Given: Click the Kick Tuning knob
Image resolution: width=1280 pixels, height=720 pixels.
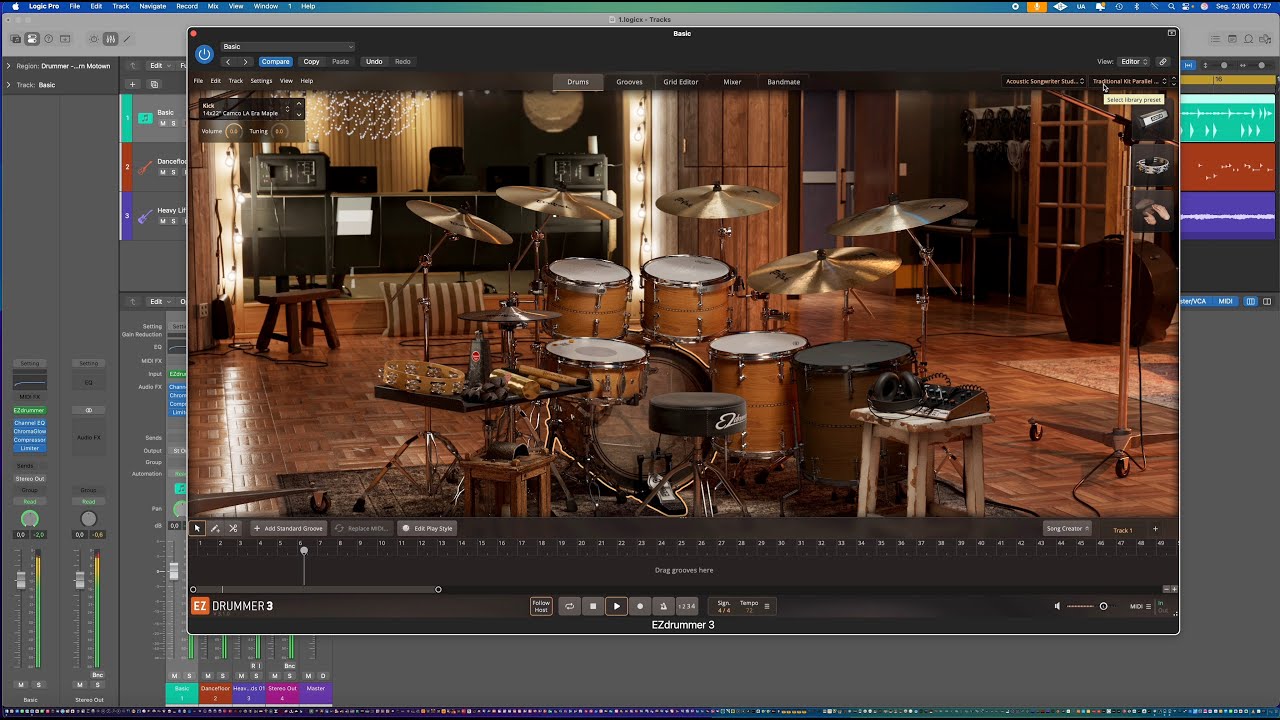Looking at the screenshot, I should (x=279, y=131).
